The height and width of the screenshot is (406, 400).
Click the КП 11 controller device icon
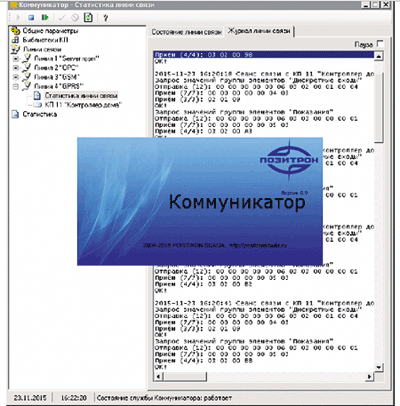point(37,105)
